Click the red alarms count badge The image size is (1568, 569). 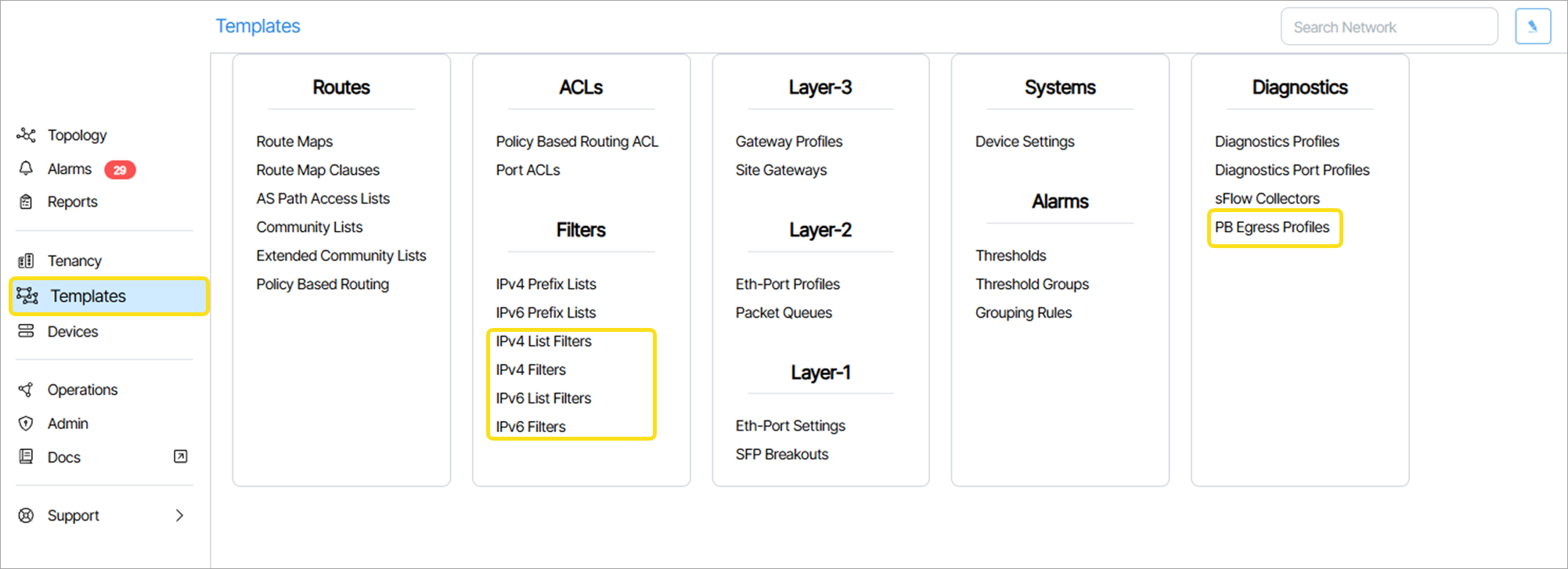click(120, 170)
